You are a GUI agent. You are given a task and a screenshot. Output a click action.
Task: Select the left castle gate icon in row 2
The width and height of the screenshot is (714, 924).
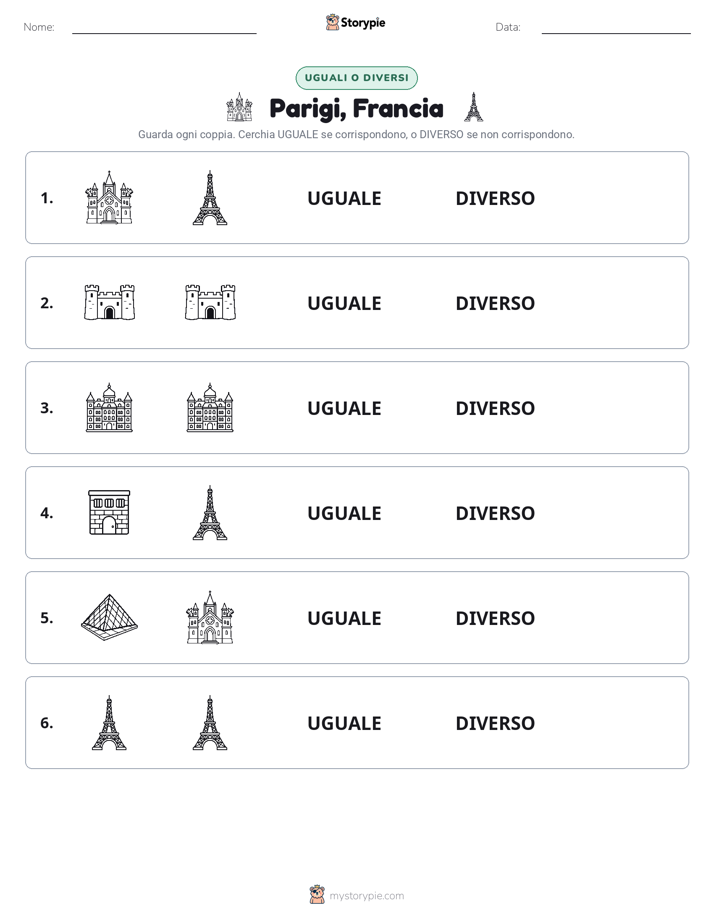pos(109,302)
